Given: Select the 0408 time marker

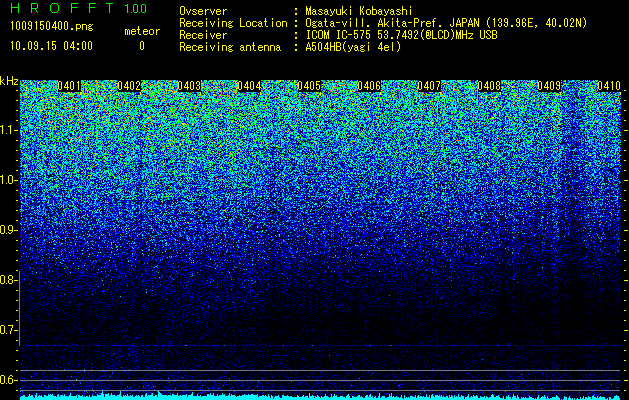Looking at the screenshot, I should (489, 86).
